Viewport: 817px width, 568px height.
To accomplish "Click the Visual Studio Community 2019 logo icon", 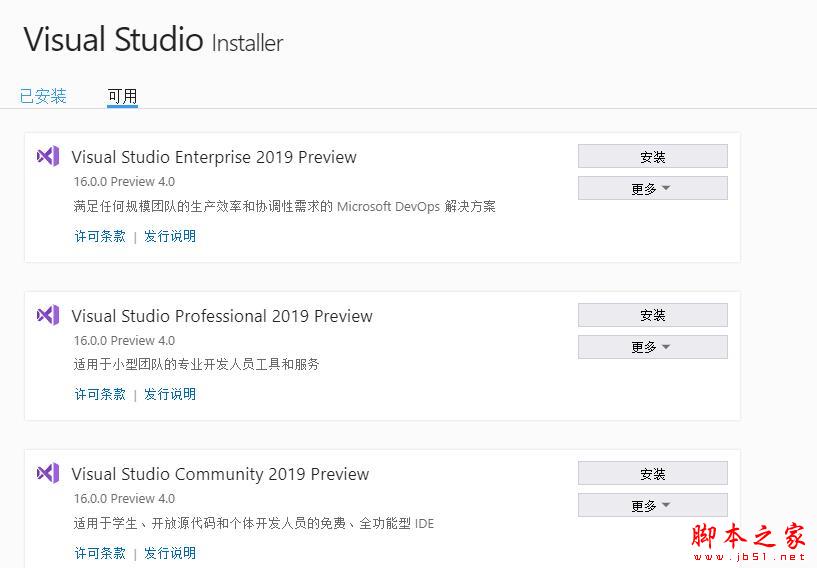I will [x=47, y=473].
